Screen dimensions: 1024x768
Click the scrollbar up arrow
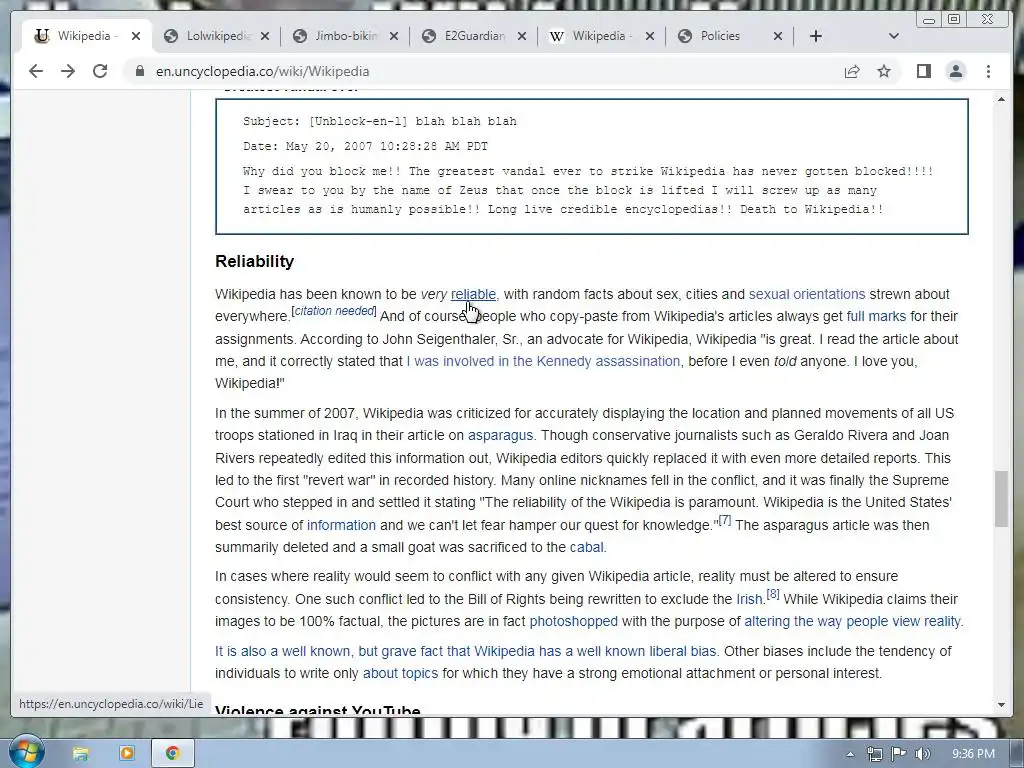pyautogui.click(x=1001, y=99)
